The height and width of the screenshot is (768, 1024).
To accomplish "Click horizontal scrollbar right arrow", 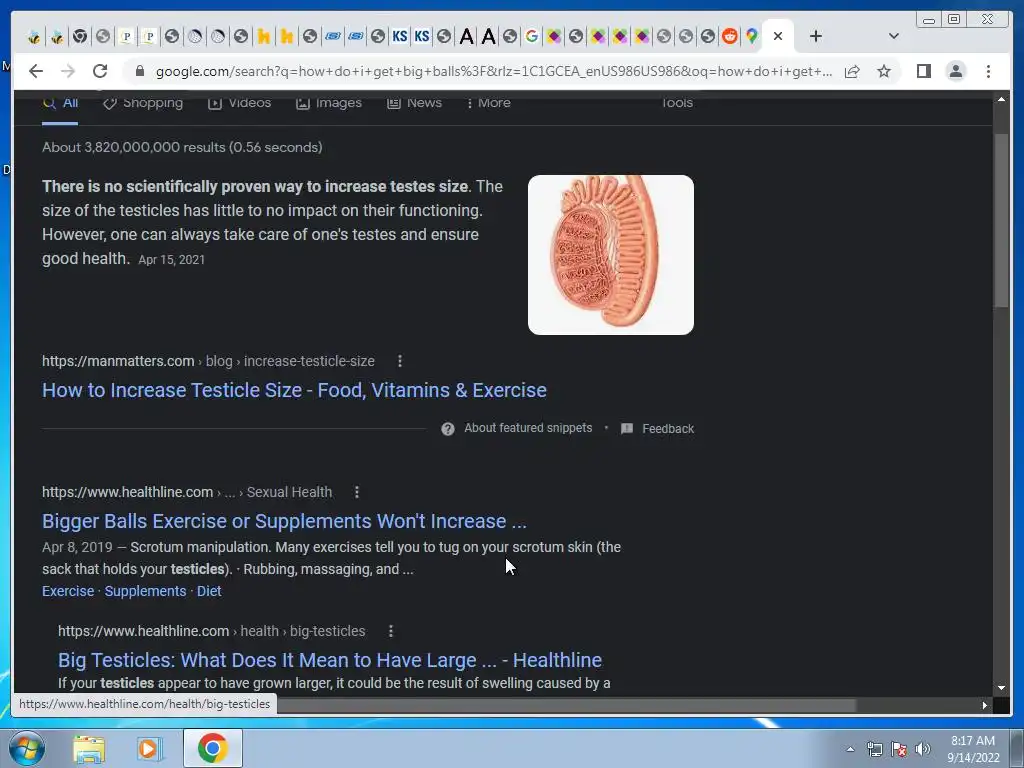I will tap(984, 705).
